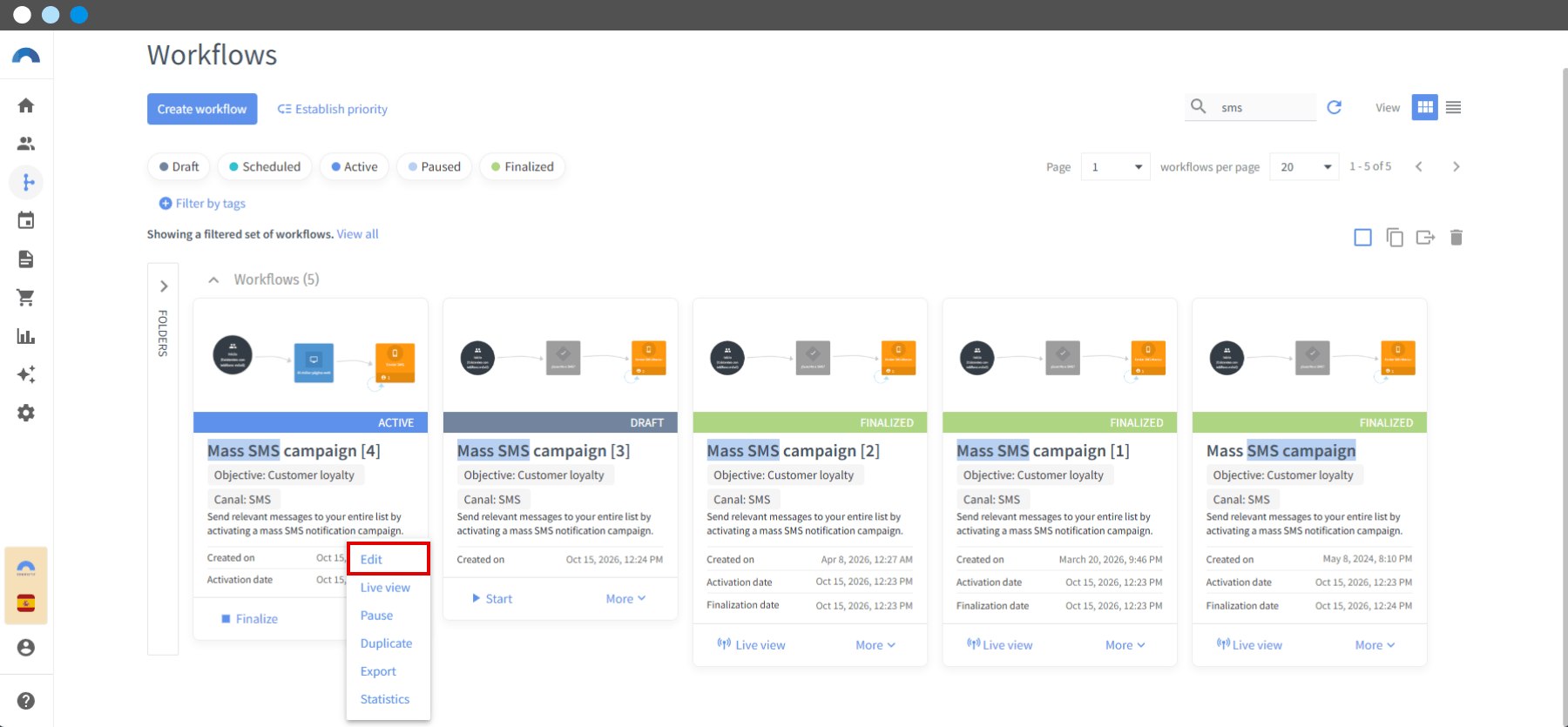The width and height of the screenshot is (1568, 727).
Task: Click the View all link
Action: coord(357,234)
